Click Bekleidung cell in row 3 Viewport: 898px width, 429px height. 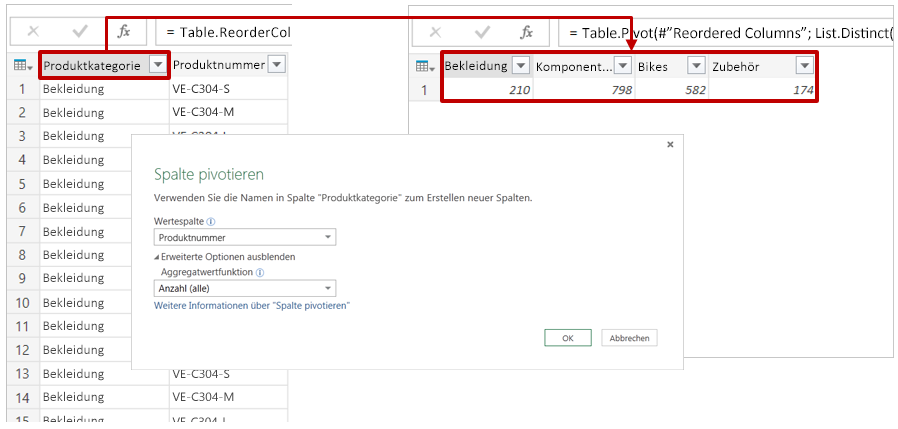[86, 136]
